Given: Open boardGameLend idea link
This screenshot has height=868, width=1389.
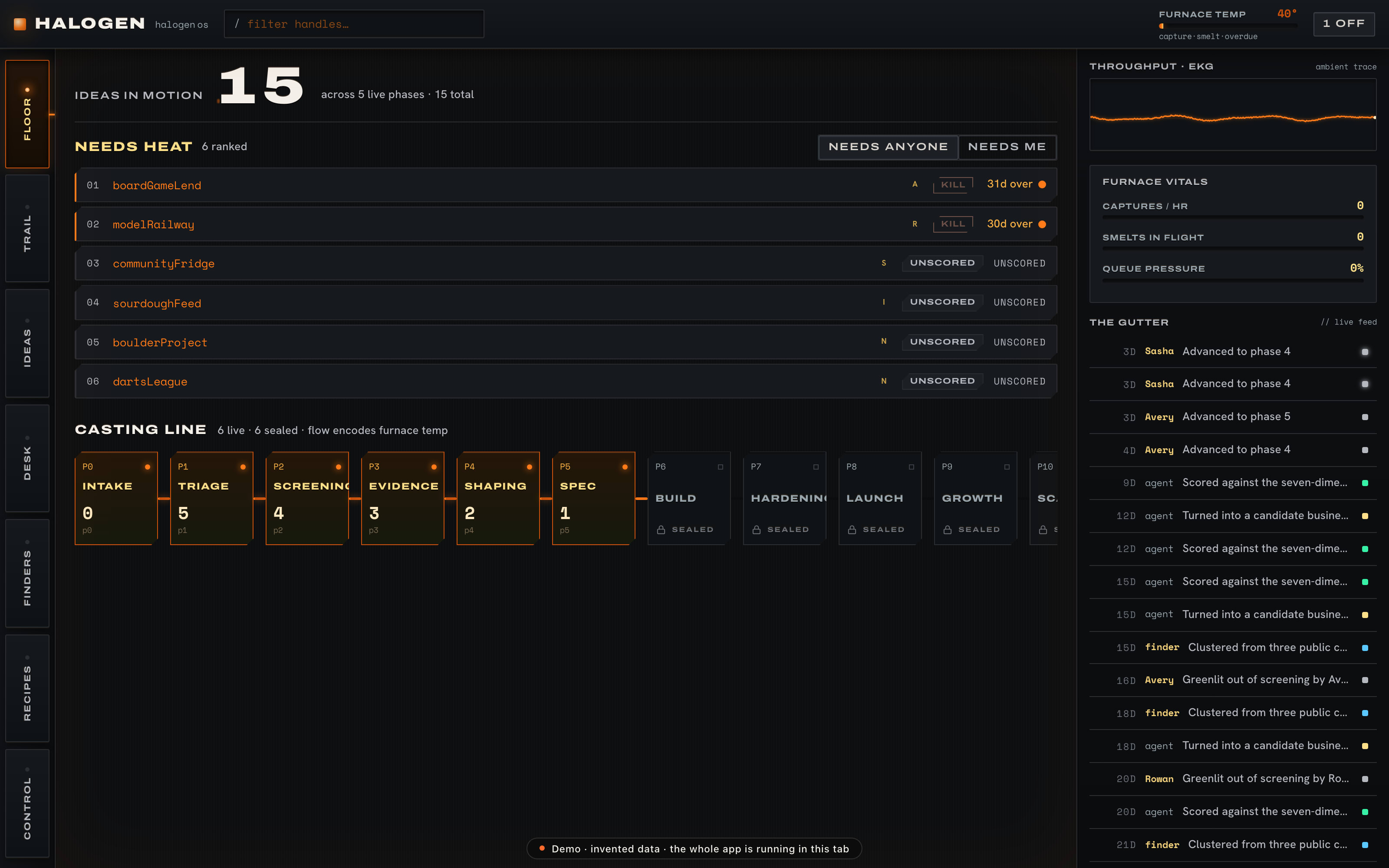Looking at the screenshot, I should click(x=157, y=185).
